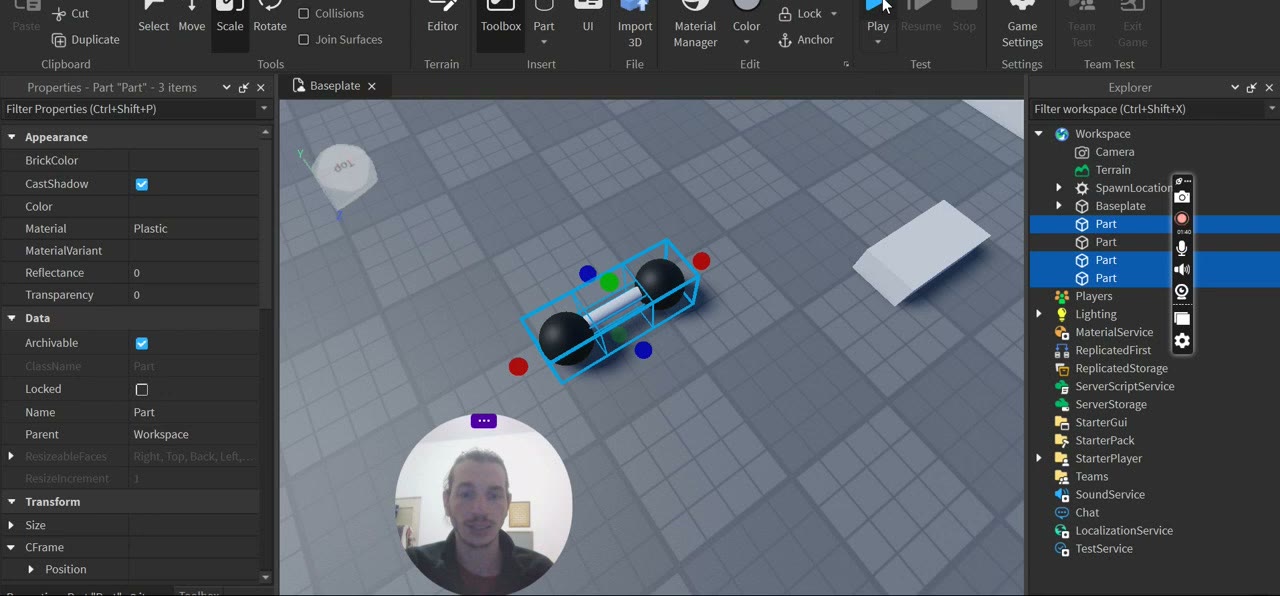Click the Anchor tool
The height and width of the screenshot is (596, 1280).
806,40
